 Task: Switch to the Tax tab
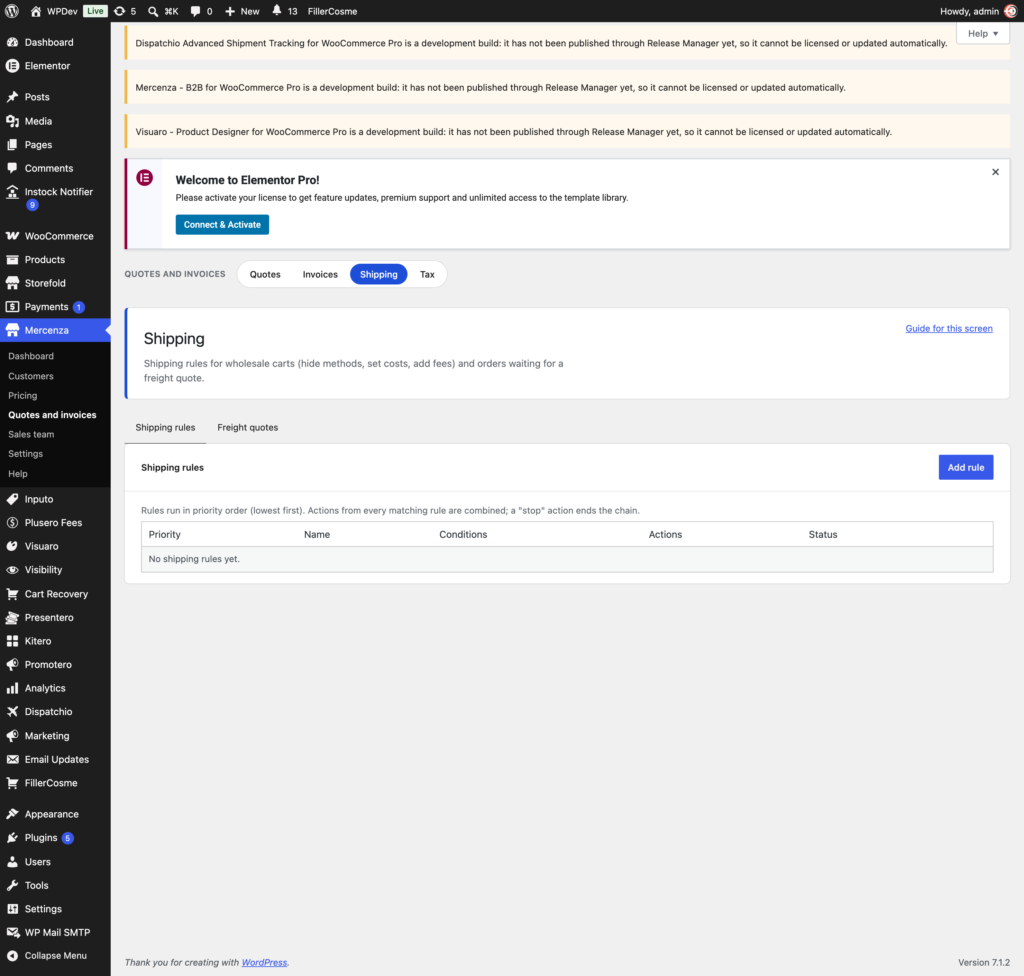pyautogui.click(x=427, y=274)
